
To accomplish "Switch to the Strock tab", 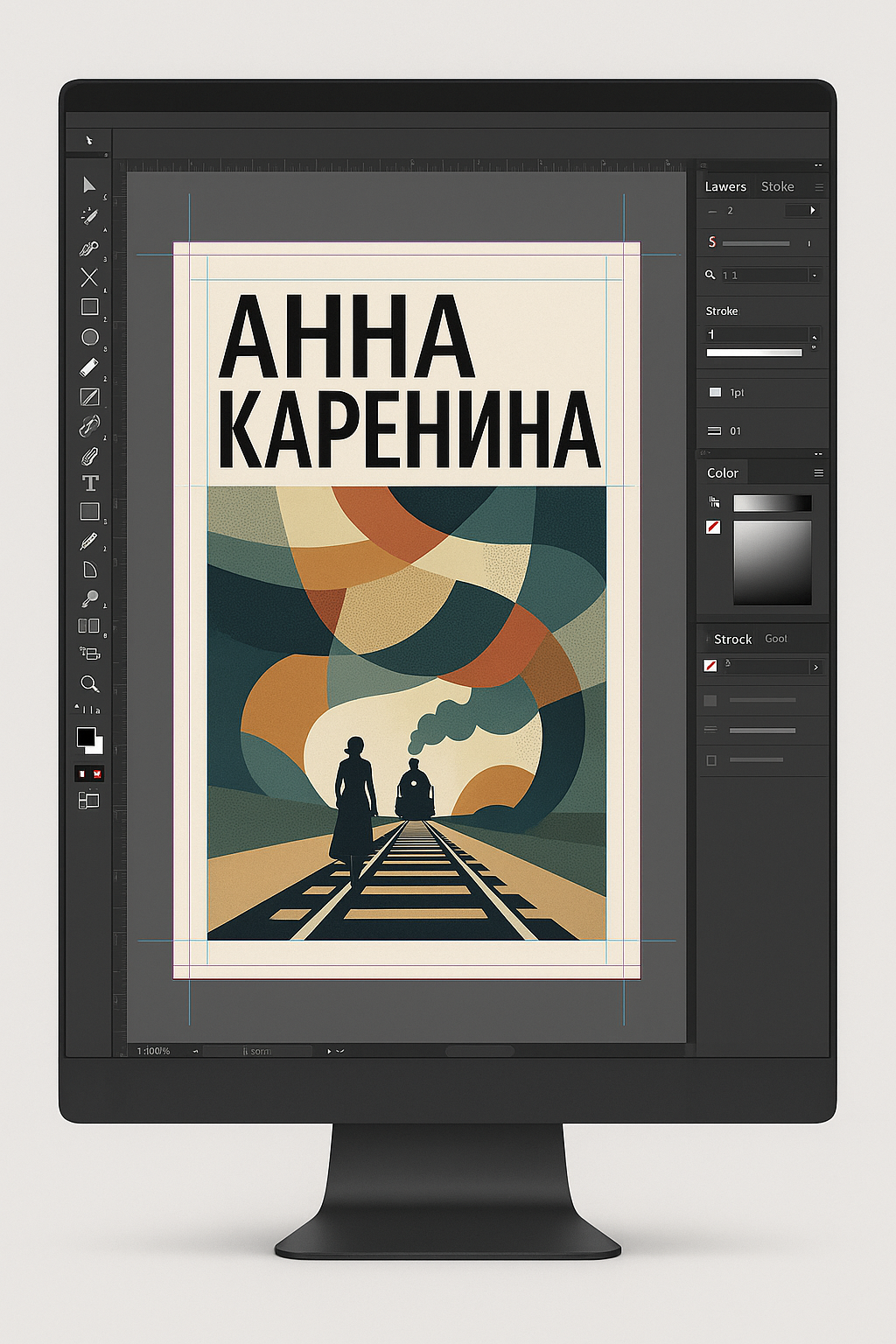I will point(732,639).
